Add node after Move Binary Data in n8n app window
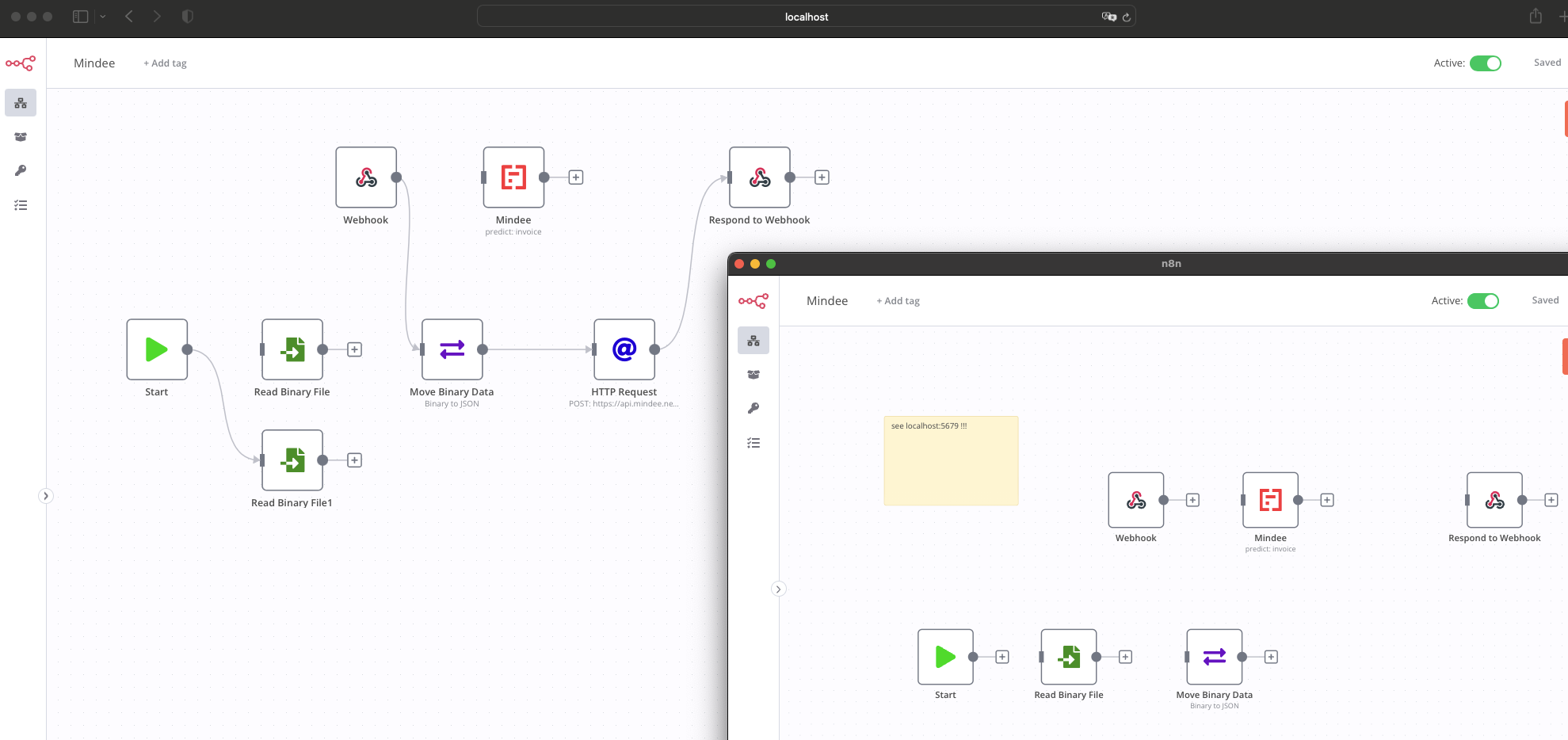The width and height of the screenshot is (1568, 740). coord(1271,657)
